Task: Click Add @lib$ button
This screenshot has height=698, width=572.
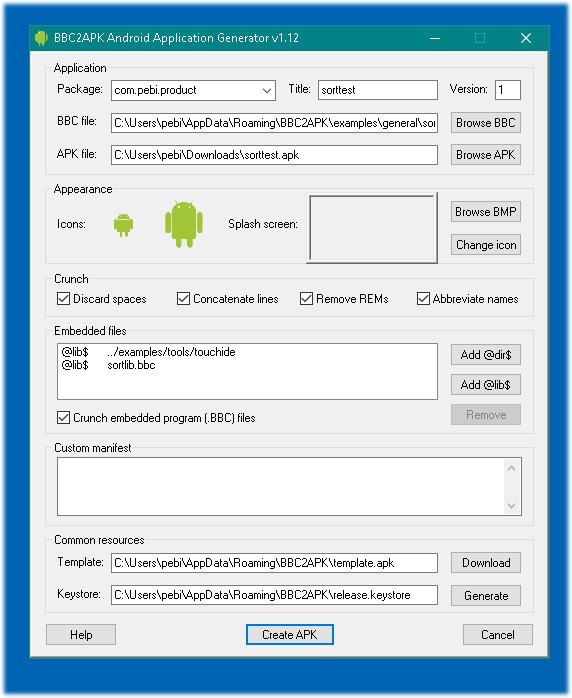Action: coord(486,385)
